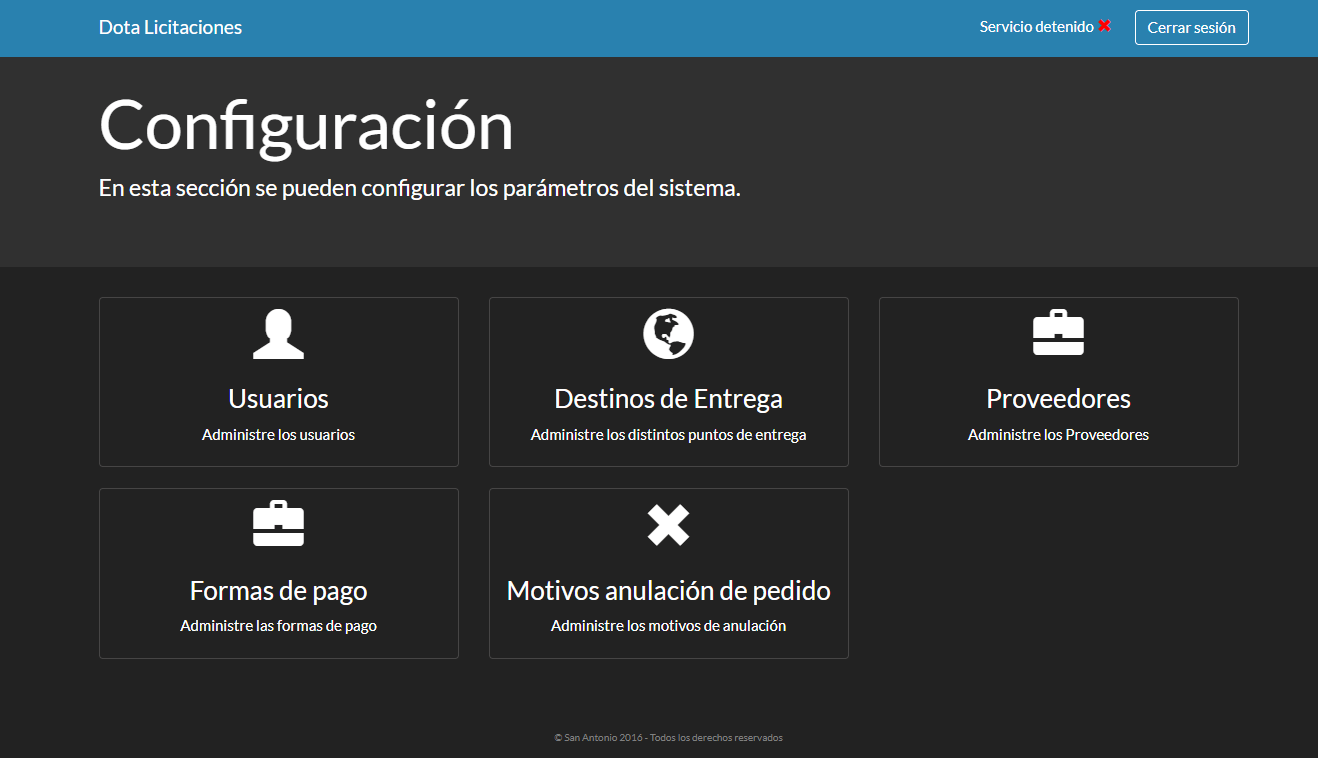The image size is (1318, 758).
Task: Click 'Administre las formas de pago' text
Action: (278, 626)
